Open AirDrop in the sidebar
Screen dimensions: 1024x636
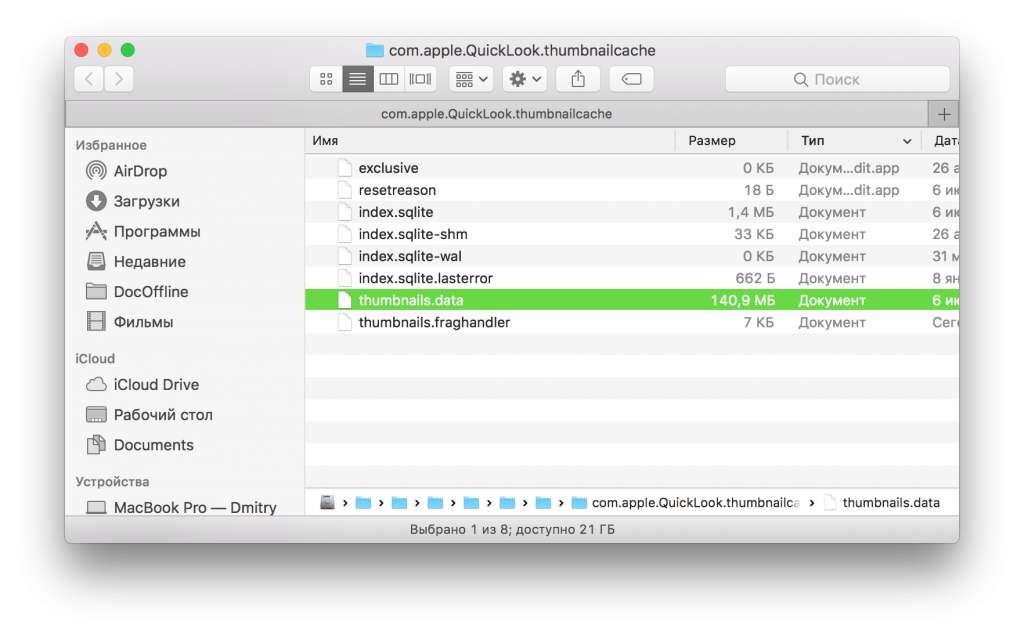[140, 171]
